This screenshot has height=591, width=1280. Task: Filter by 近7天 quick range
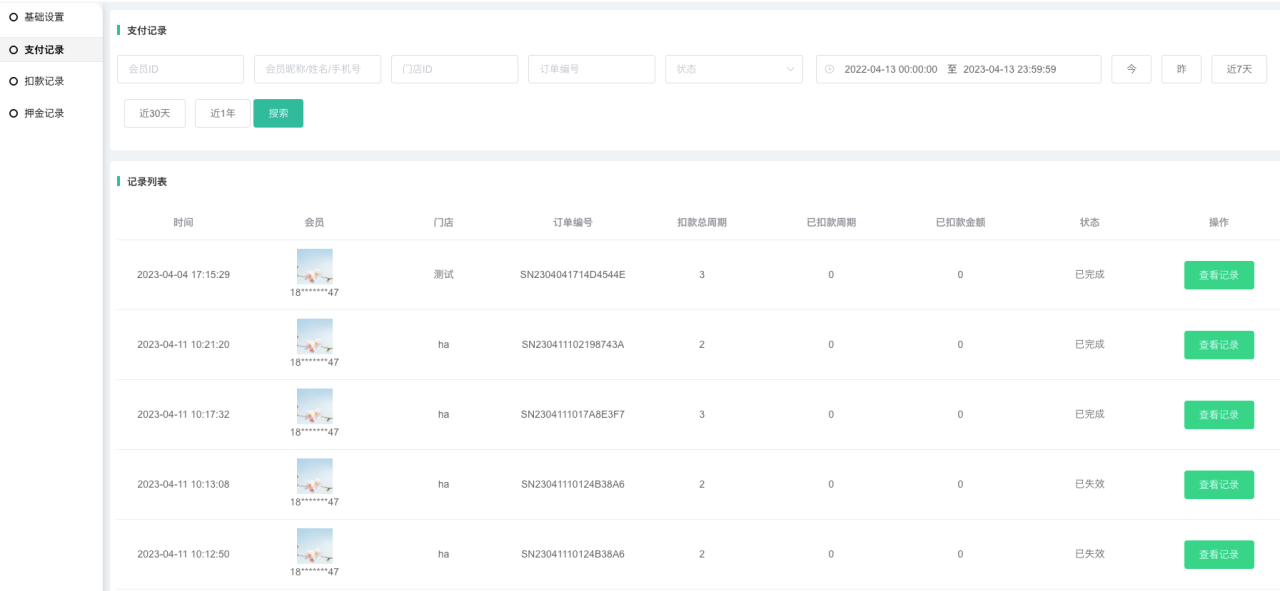[x=1239, y=69]
